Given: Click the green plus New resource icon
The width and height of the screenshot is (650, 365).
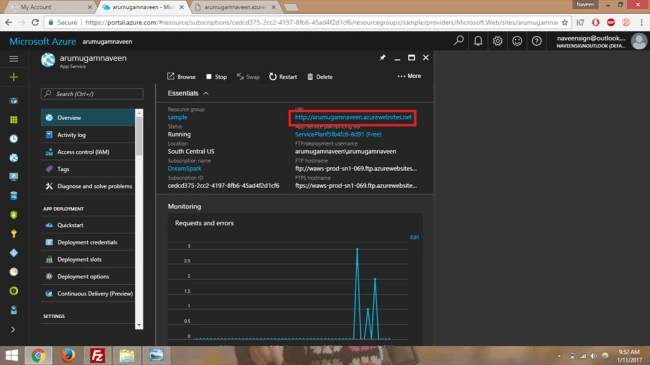Looking at the screenshot, I should (x=14, y=77).
